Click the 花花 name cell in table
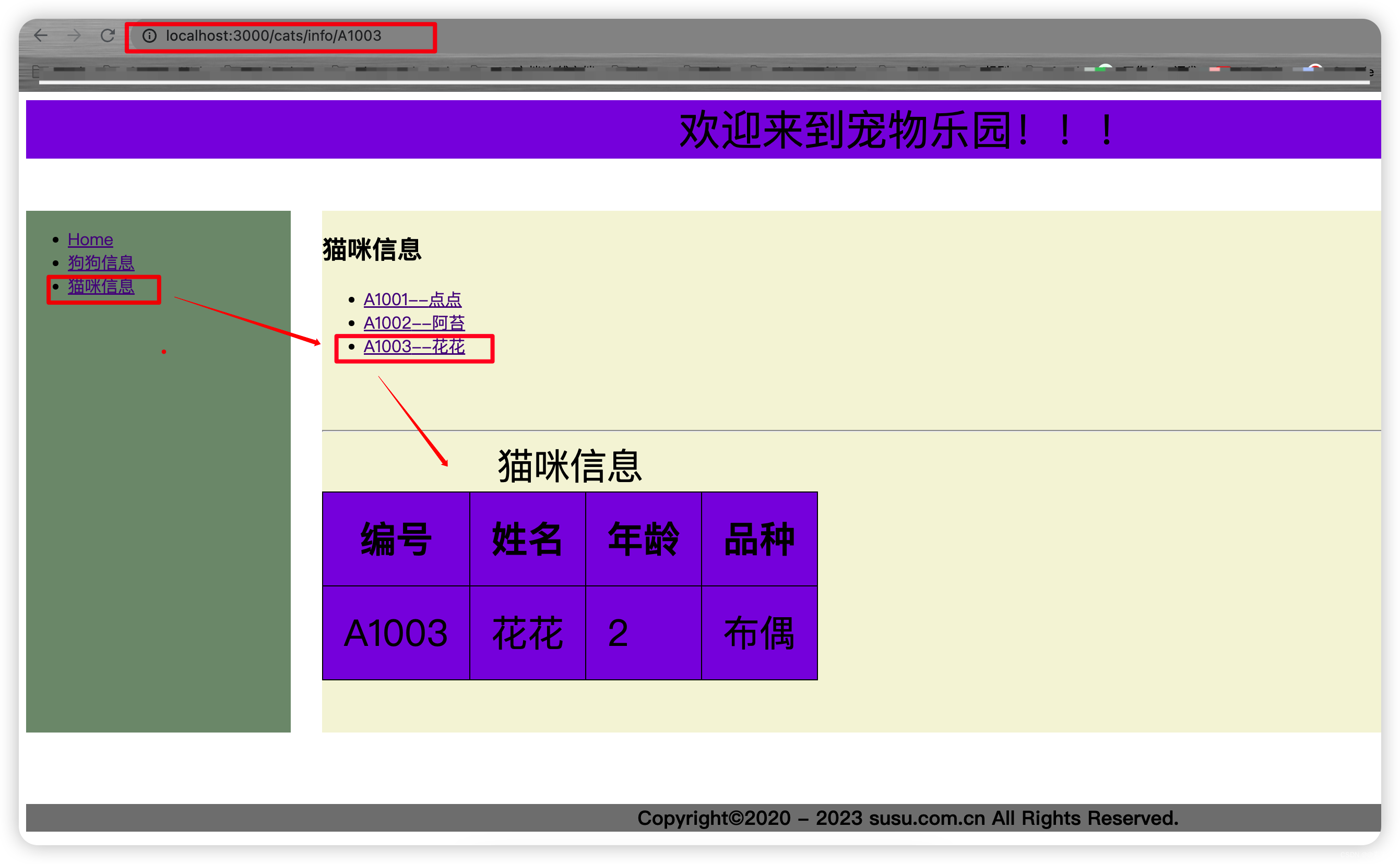The height and width of the screenshot is (864, 1400). 528,633
